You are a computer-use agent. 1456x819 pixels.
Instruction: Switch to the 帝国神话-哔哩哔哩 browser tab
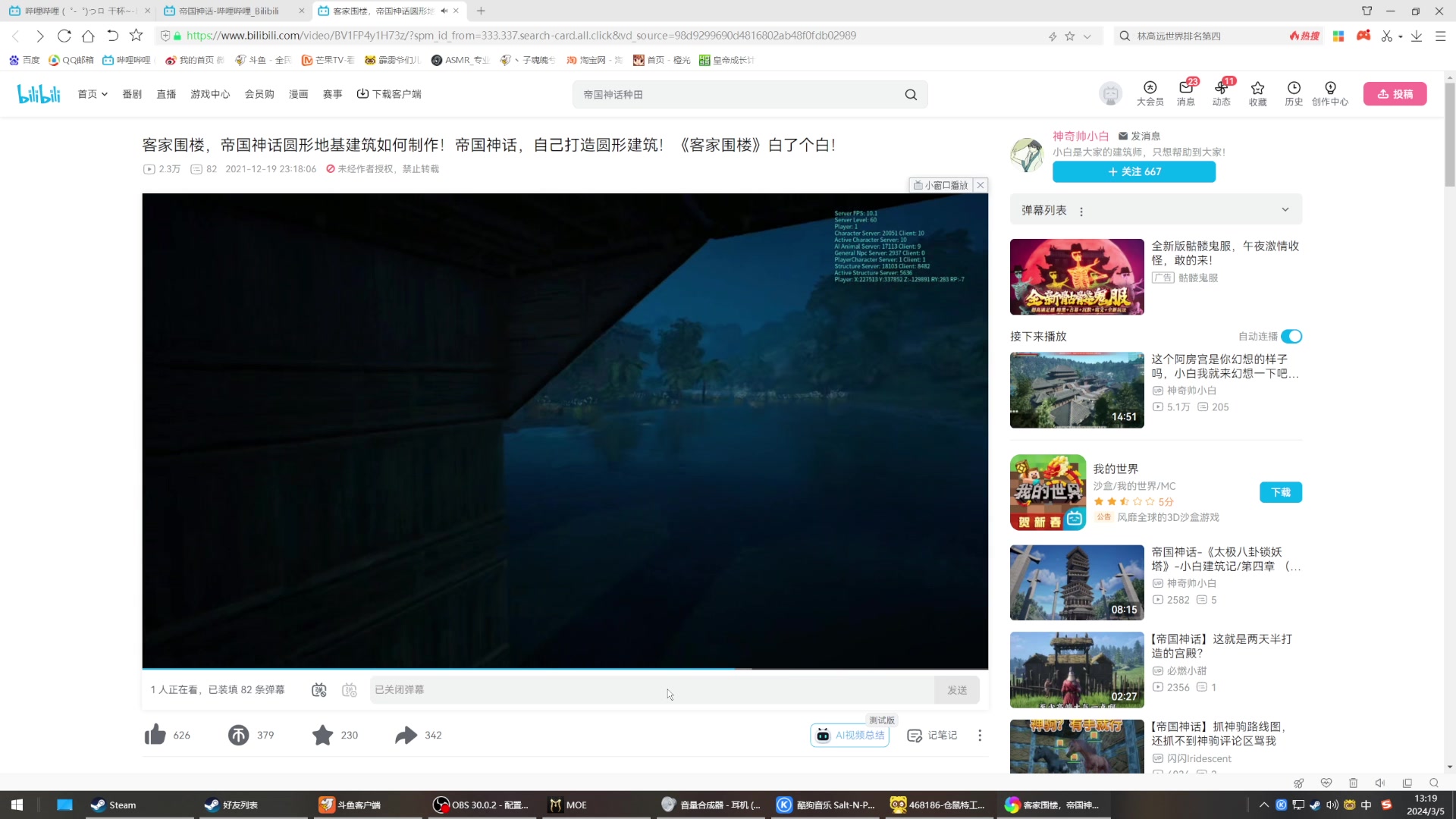pyautogui.click(x=227, y=11)
